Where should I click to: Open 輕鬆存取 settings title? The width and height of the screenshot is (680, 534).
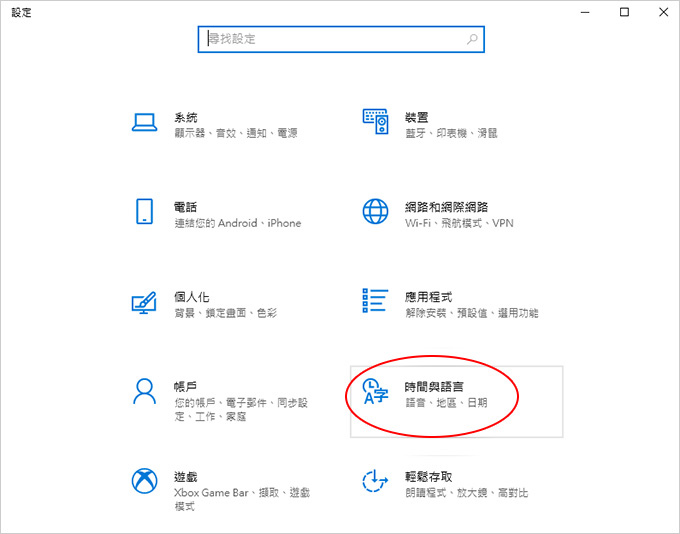(x=428, y=477)
